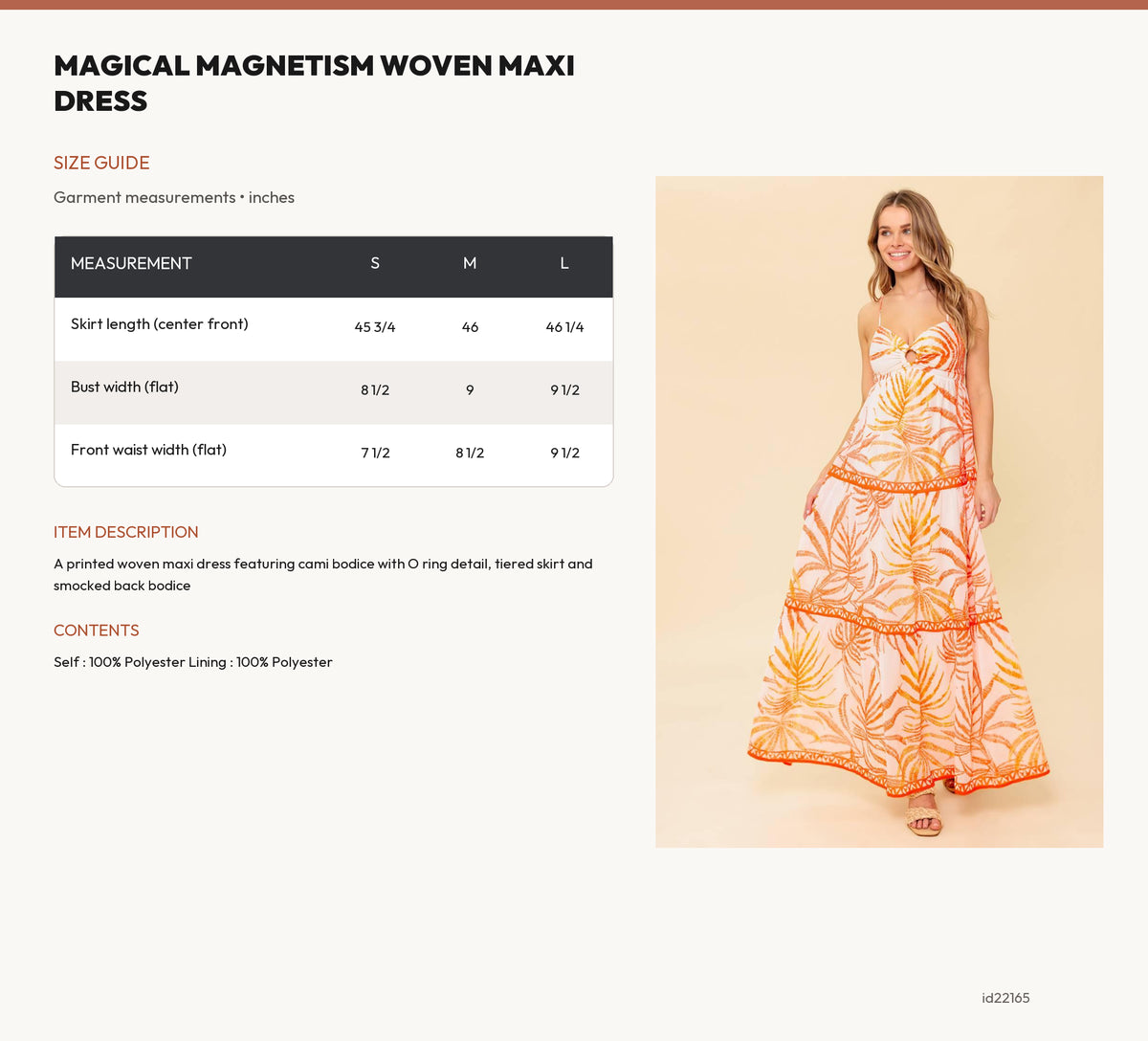Click the SIZE GUIDE heading
Image resolution: width=1148 pixels, height=1041 pixels.
[x=101, y=163]
